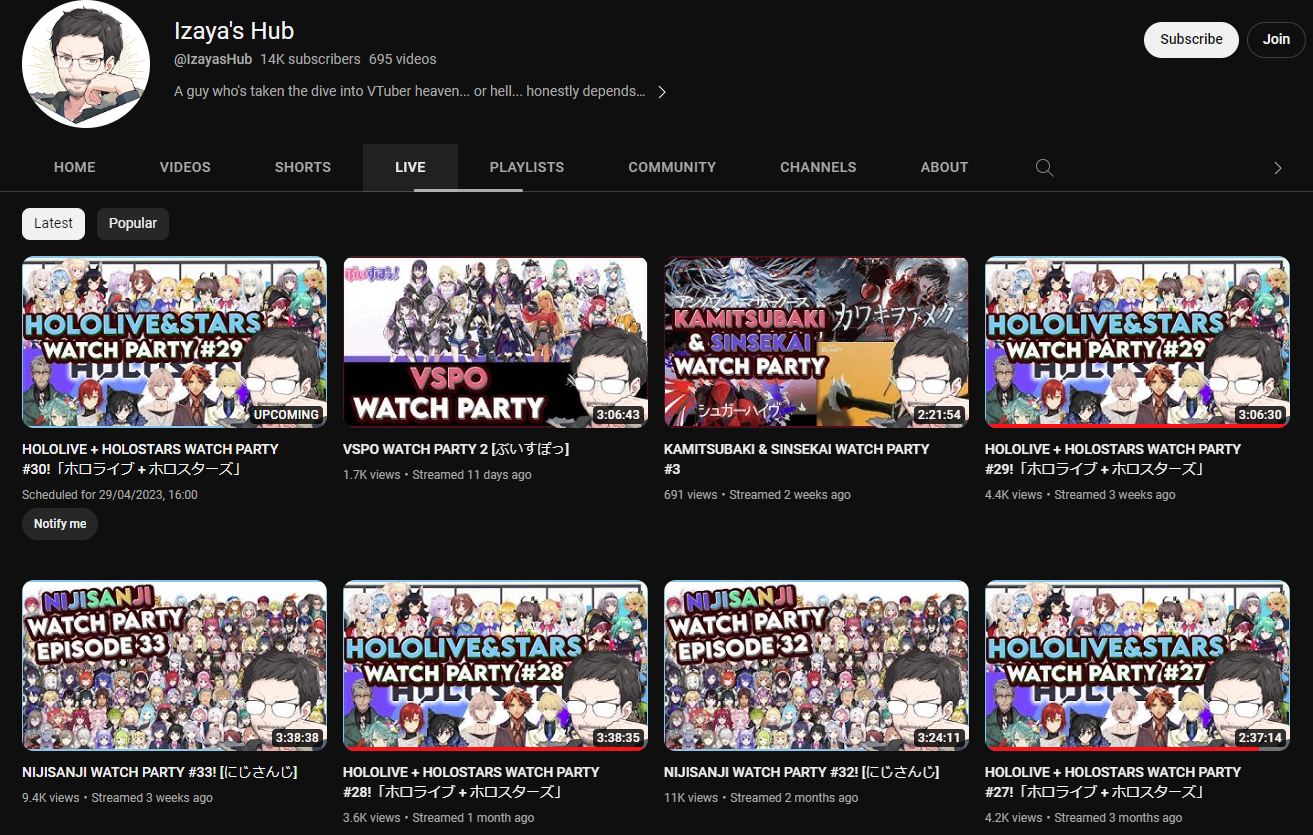The height and width of the screenshot is (835, 1313).
Task: Click the 3:38:38 duration badge
Action: click(296, 738)
